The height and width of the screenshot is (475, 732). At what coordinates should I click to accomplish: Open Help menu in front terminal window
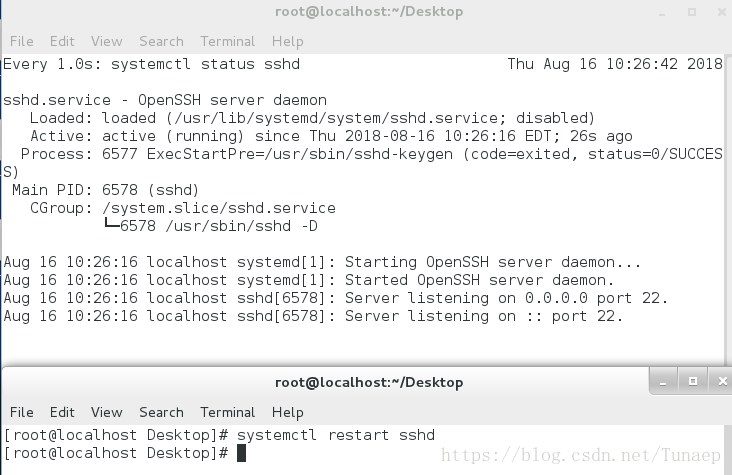288,412
